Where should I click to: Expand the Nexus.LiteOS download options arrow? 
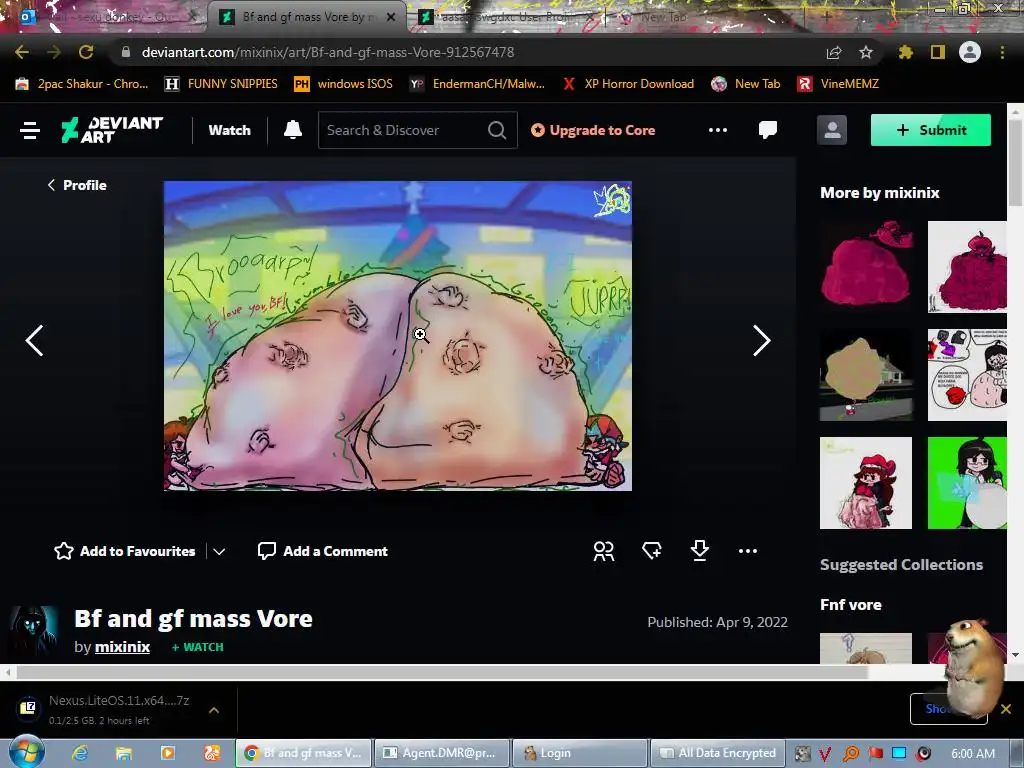click(x=214, y=710)
